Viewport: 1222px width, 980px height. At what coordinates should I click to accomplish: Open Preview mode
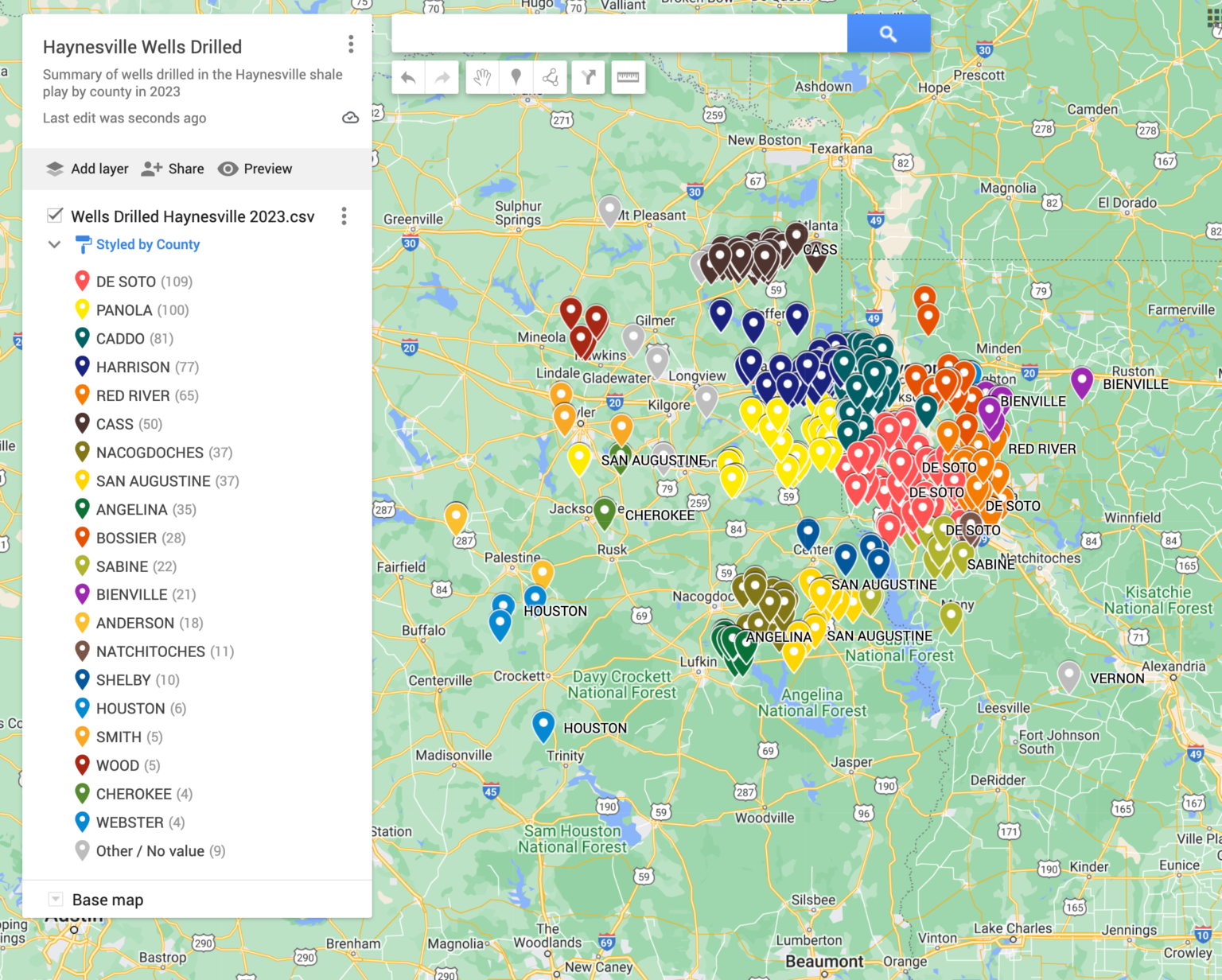tap(255, 169)
